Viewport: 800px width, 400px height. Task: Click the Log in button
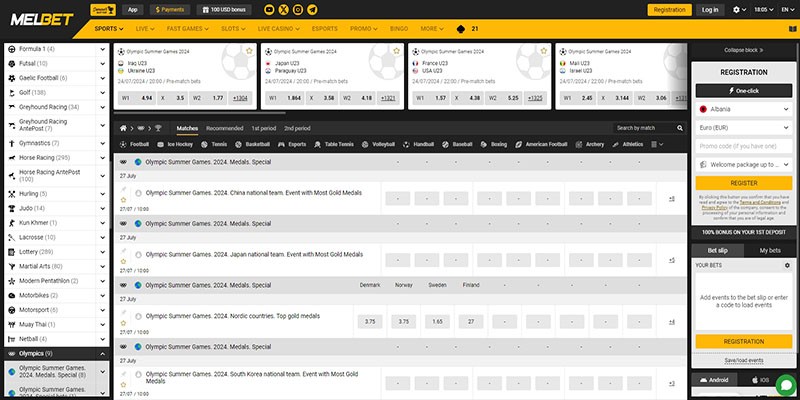click(x=710, y=10)
